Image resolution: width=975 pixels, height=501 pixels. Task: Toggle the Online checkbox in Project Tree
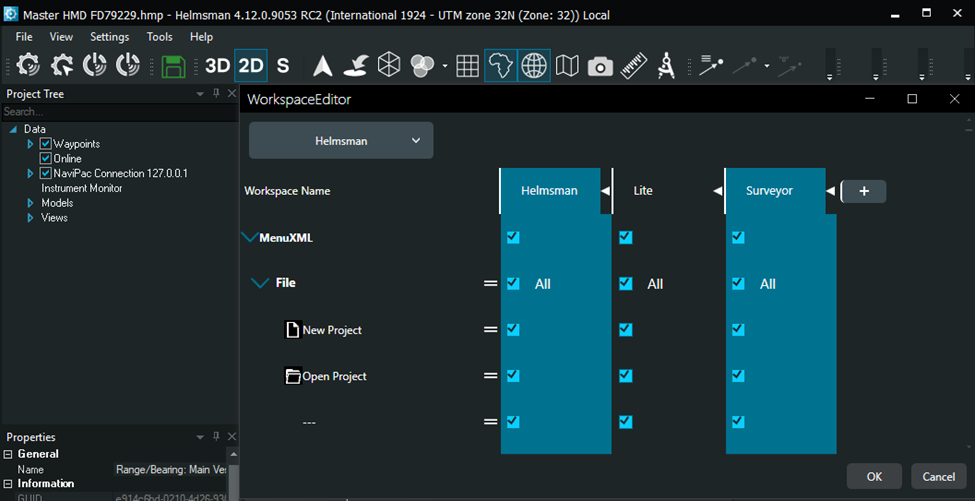45,159
